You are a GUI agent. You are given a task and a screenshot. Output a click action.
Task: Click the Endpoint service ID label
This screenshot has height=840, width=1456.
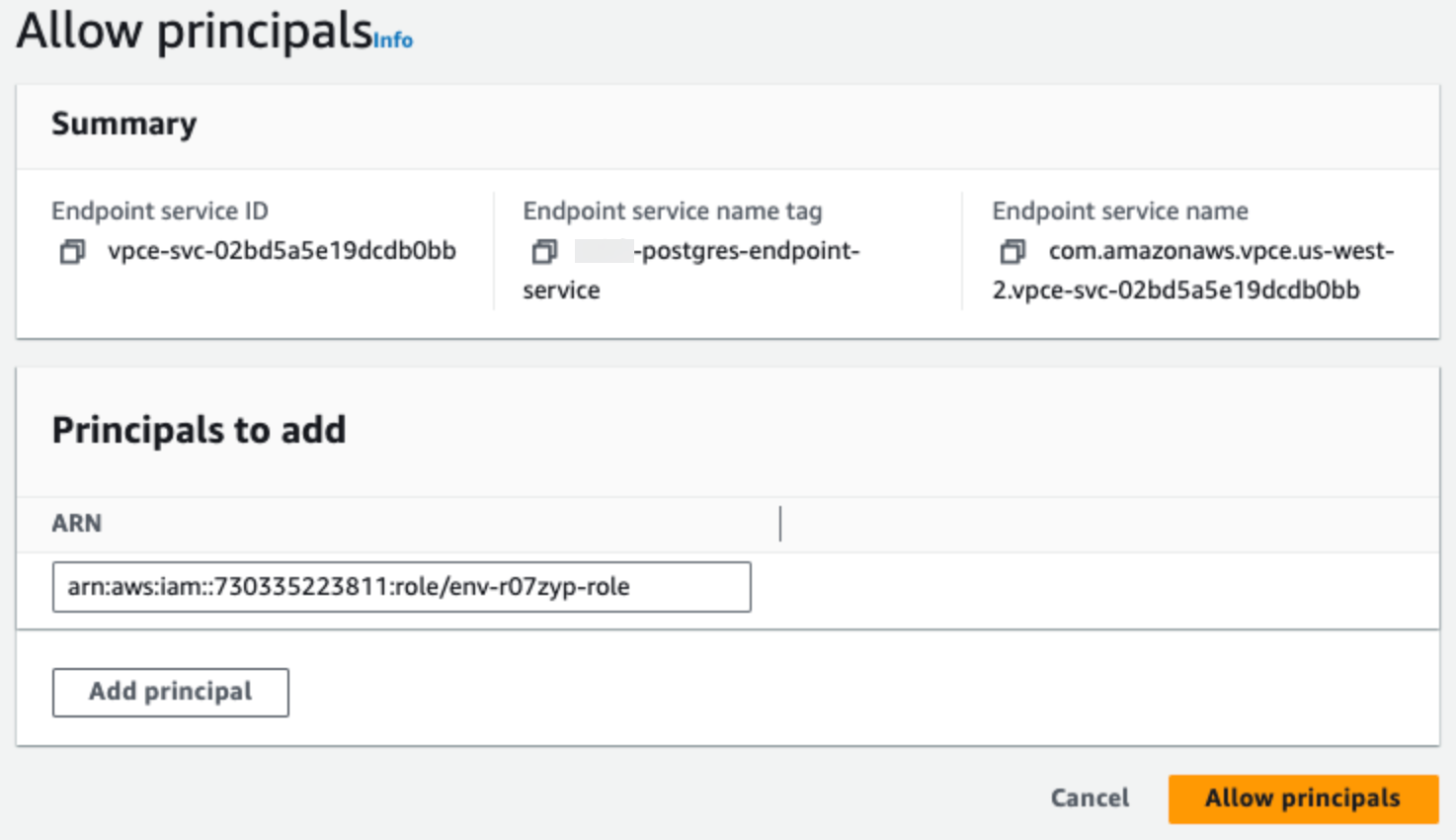pyautogui.click(x=160, y=211)
